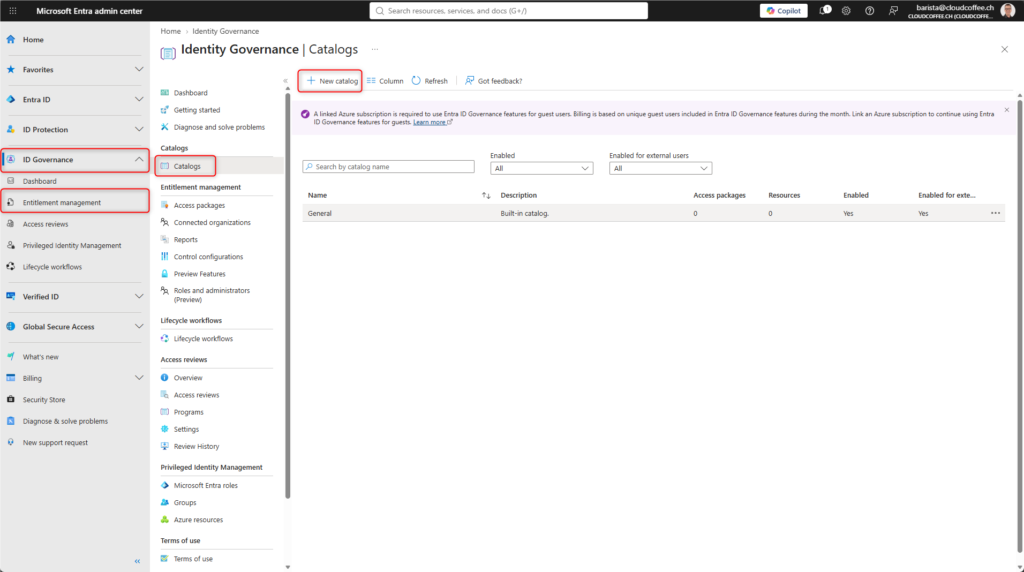Open Reports menu item
1024x572 pixels.
(185, 239)
